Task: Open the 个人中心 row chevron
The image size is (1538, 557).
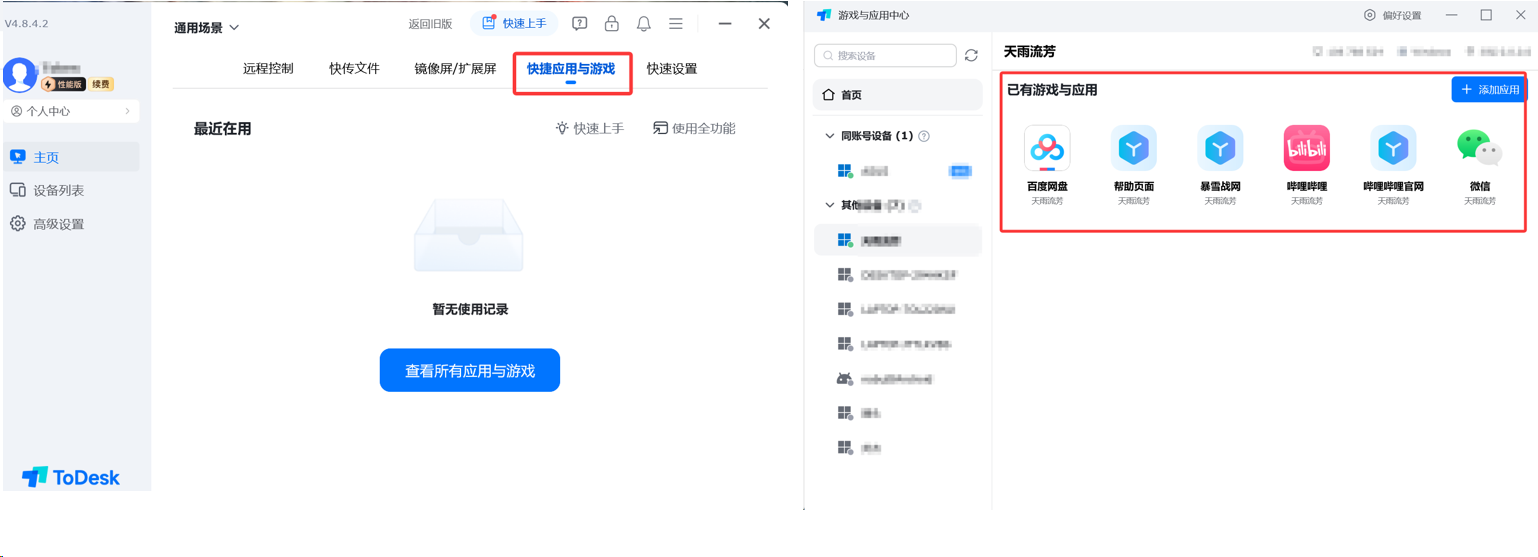Action: coord(127,111)
